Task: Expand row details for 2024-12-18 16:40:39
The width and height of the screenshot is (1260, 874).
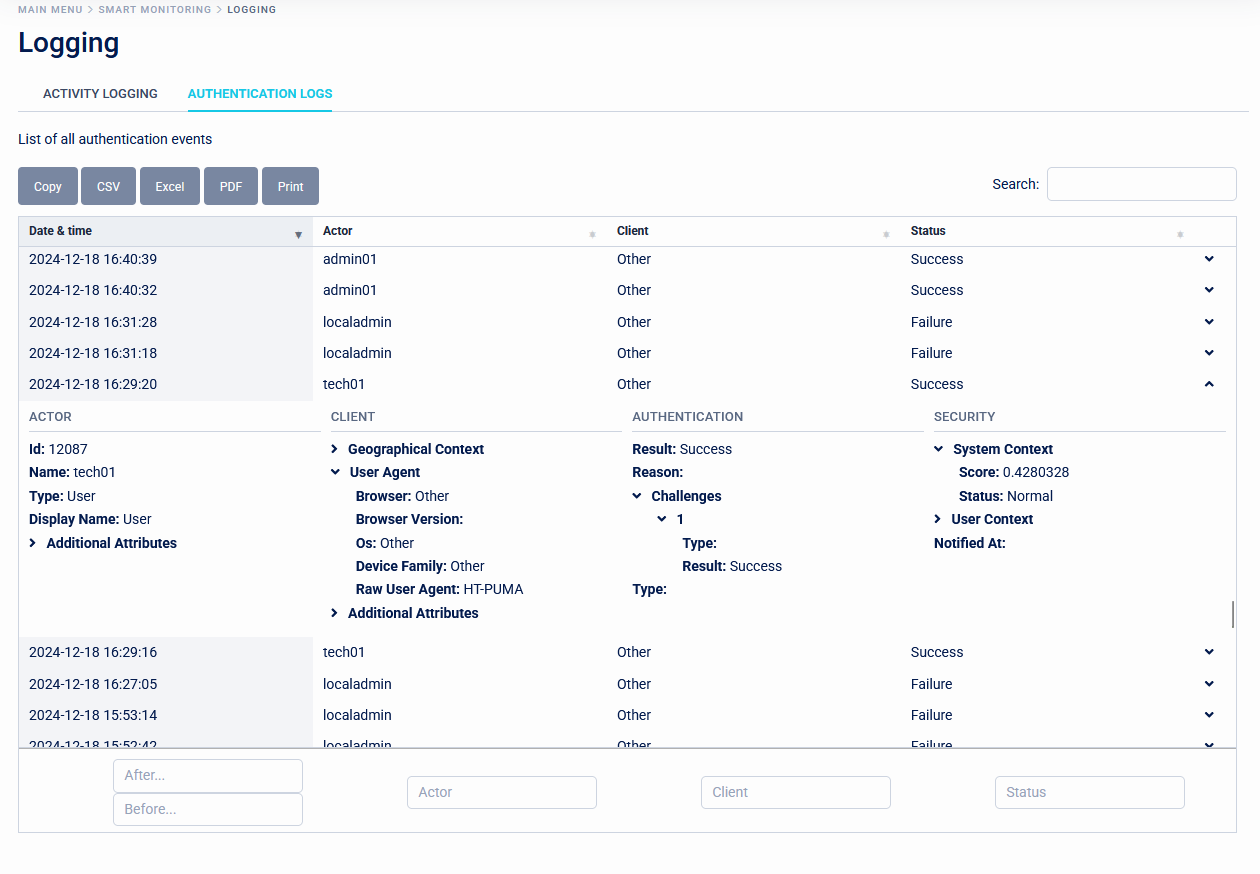Action: pyautogui.click(x=1209, y=259)
